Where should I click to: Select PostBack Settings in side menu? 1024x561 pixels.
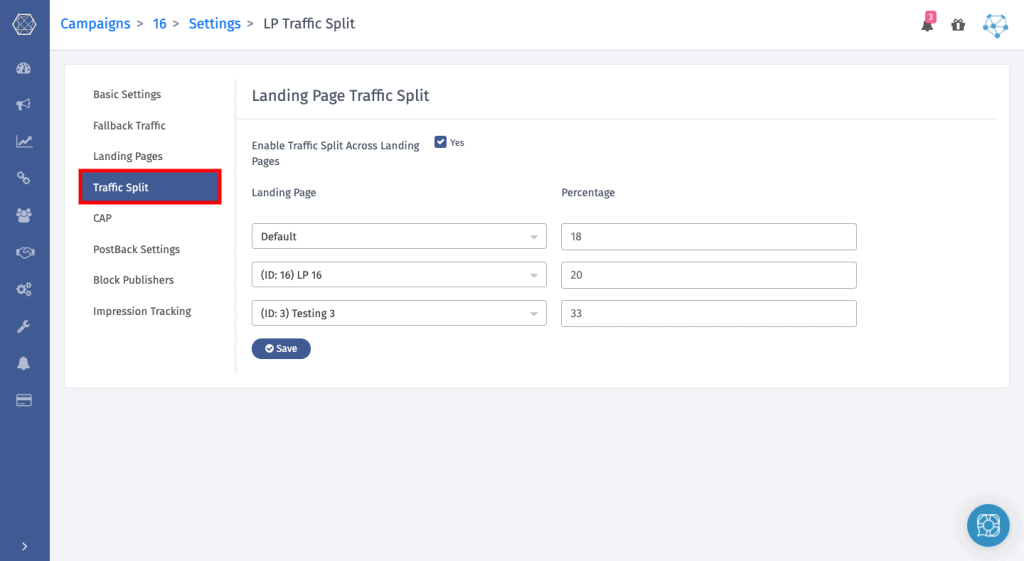[x=136, y=250]
